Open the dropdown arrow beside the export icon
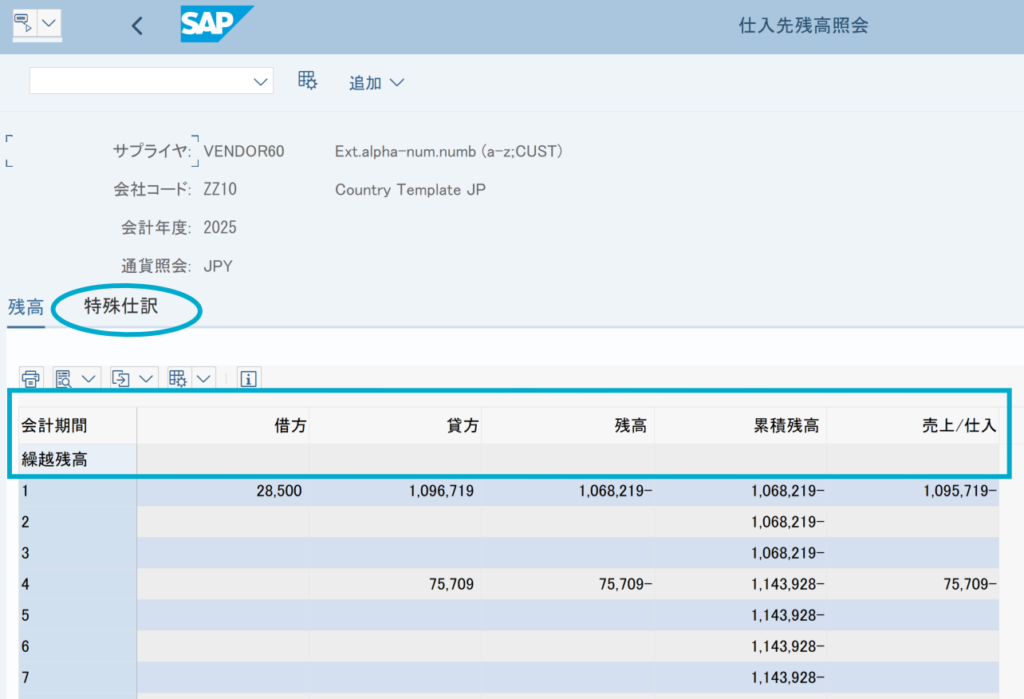 [147, 378]
